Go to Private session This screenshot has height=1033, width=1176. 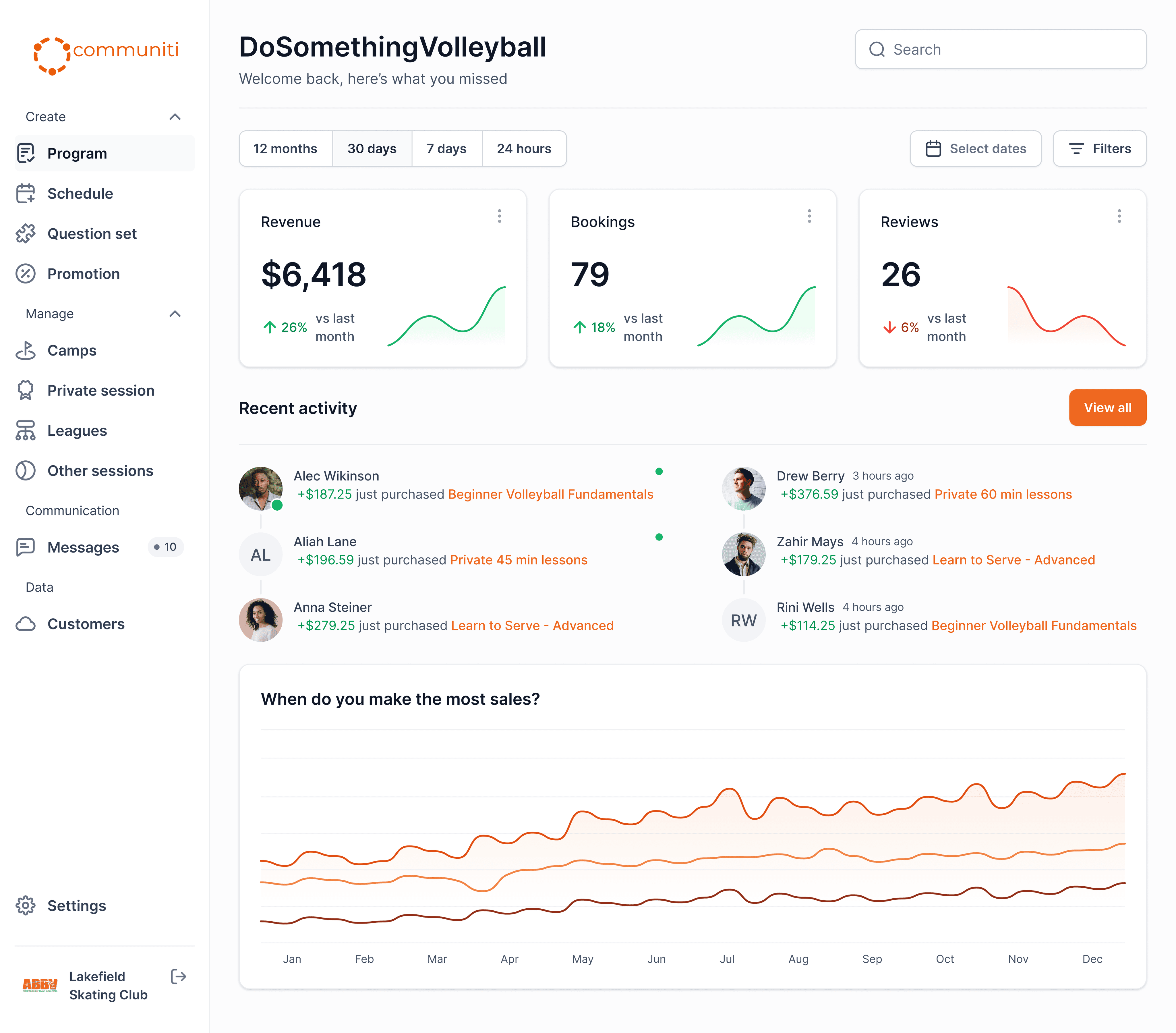click(105, 391)
